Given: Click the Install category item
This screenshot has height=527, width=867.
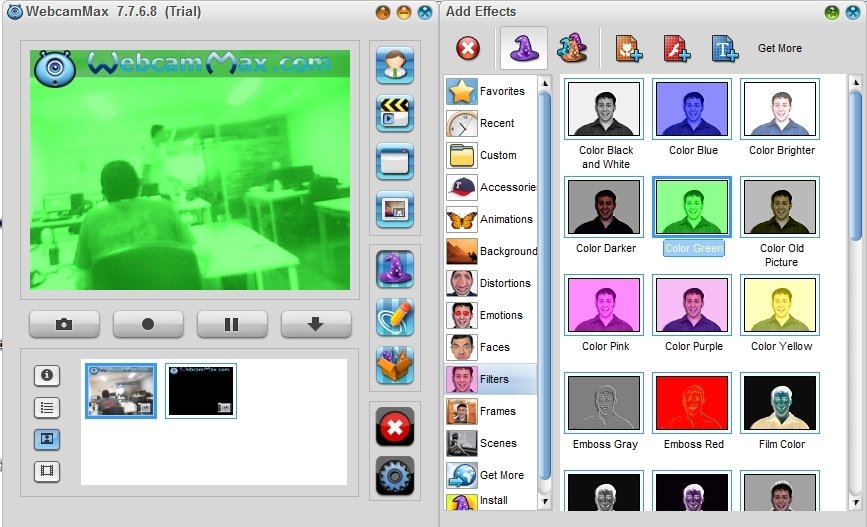Looking at the screenshot, I should [x=491, y=501].
